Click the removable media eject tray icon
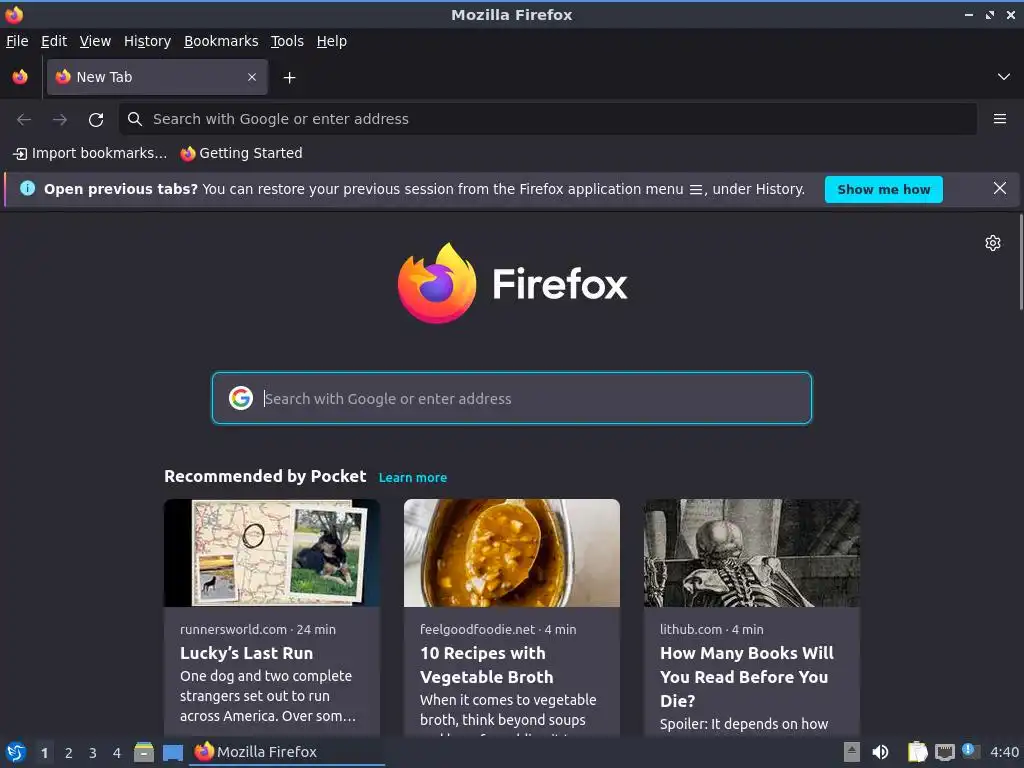 852,752
